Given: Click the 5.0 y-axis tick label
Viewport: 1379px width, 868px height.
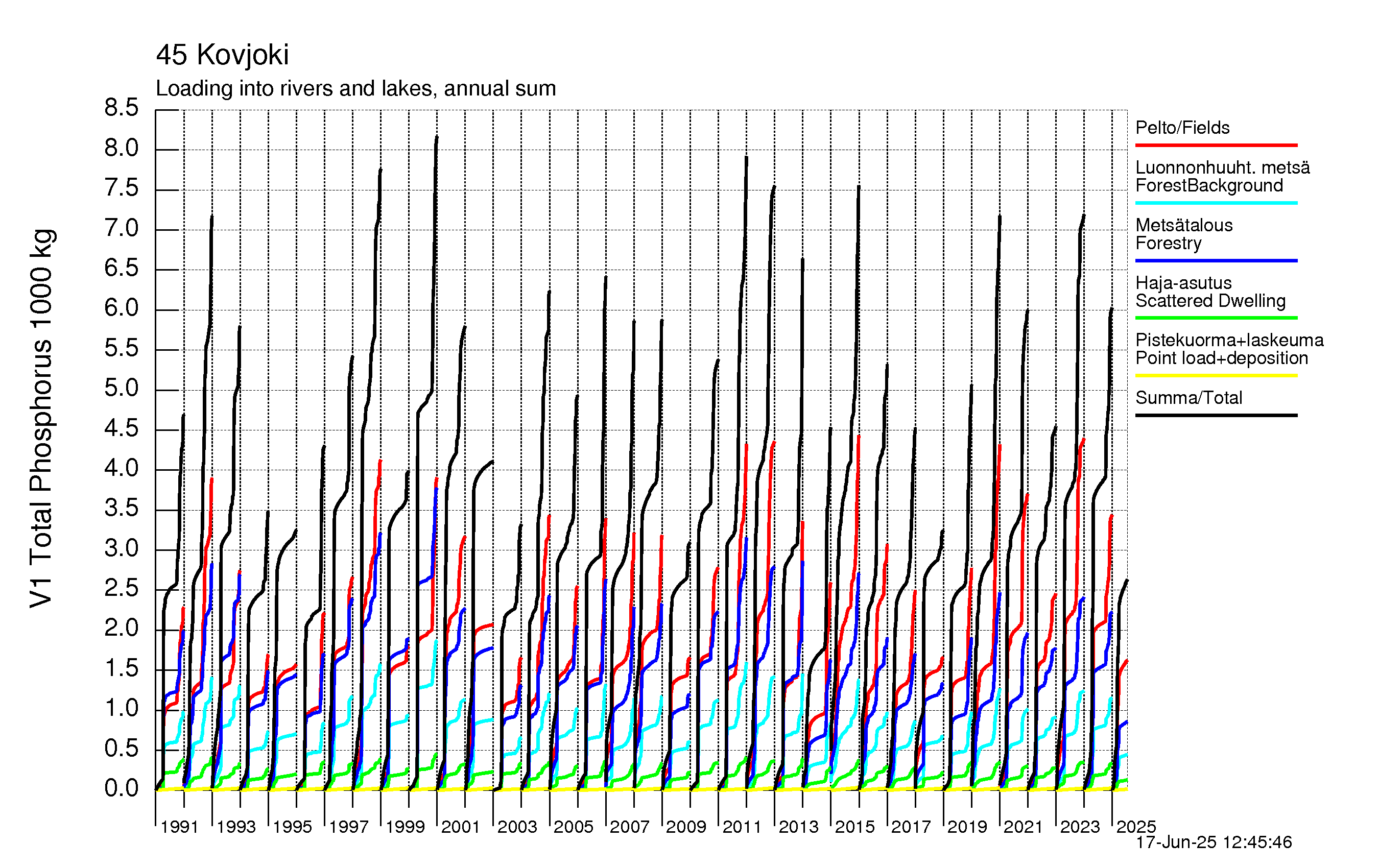Looking at the screenshot, I should (x=122, y=388).
